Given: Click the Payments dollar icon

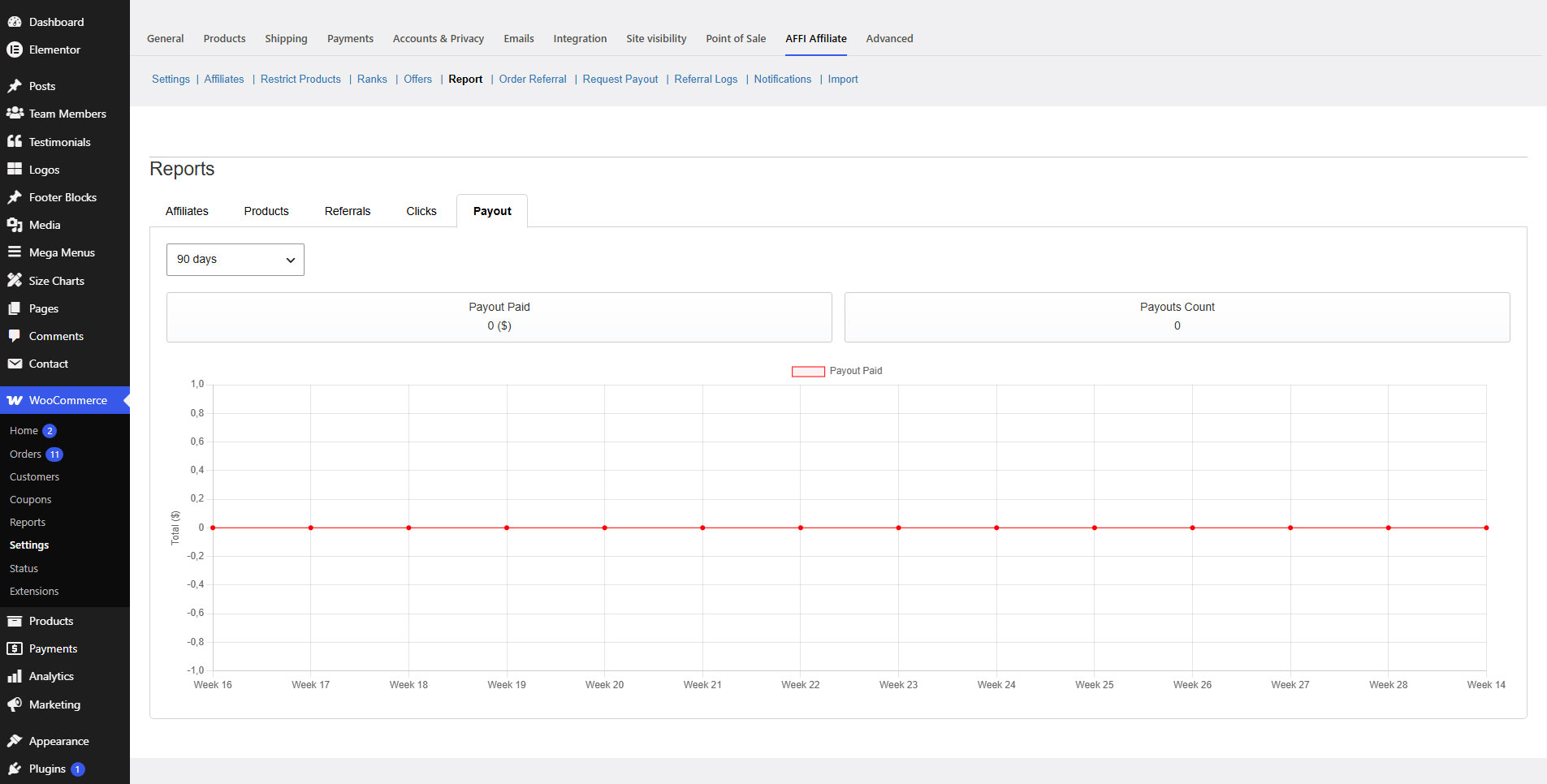Looking at the screenshot, I should point(15,648).
